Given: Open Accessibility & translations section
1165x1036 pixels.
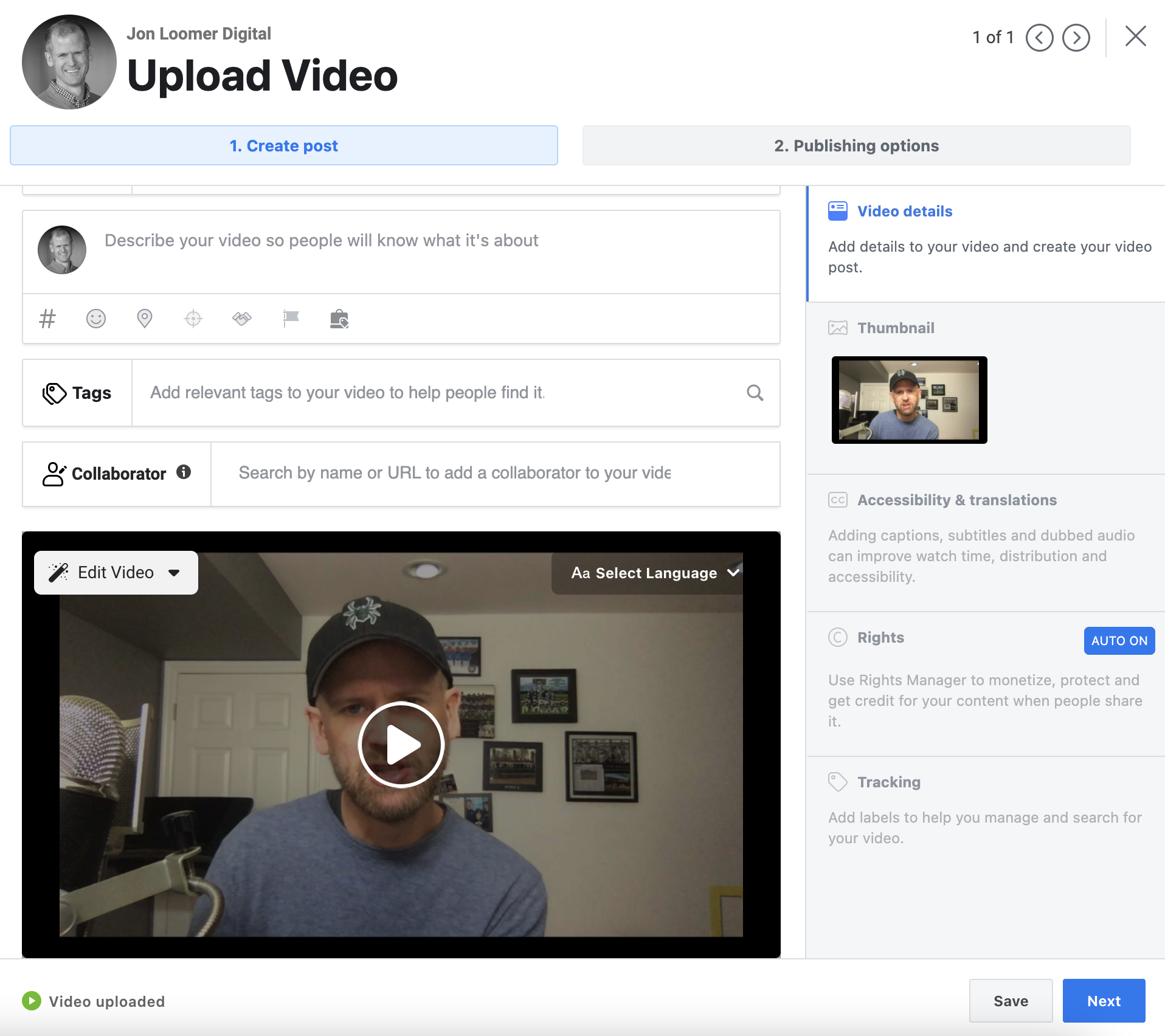Looking at the screenshot, I should [x=986, y=544].
